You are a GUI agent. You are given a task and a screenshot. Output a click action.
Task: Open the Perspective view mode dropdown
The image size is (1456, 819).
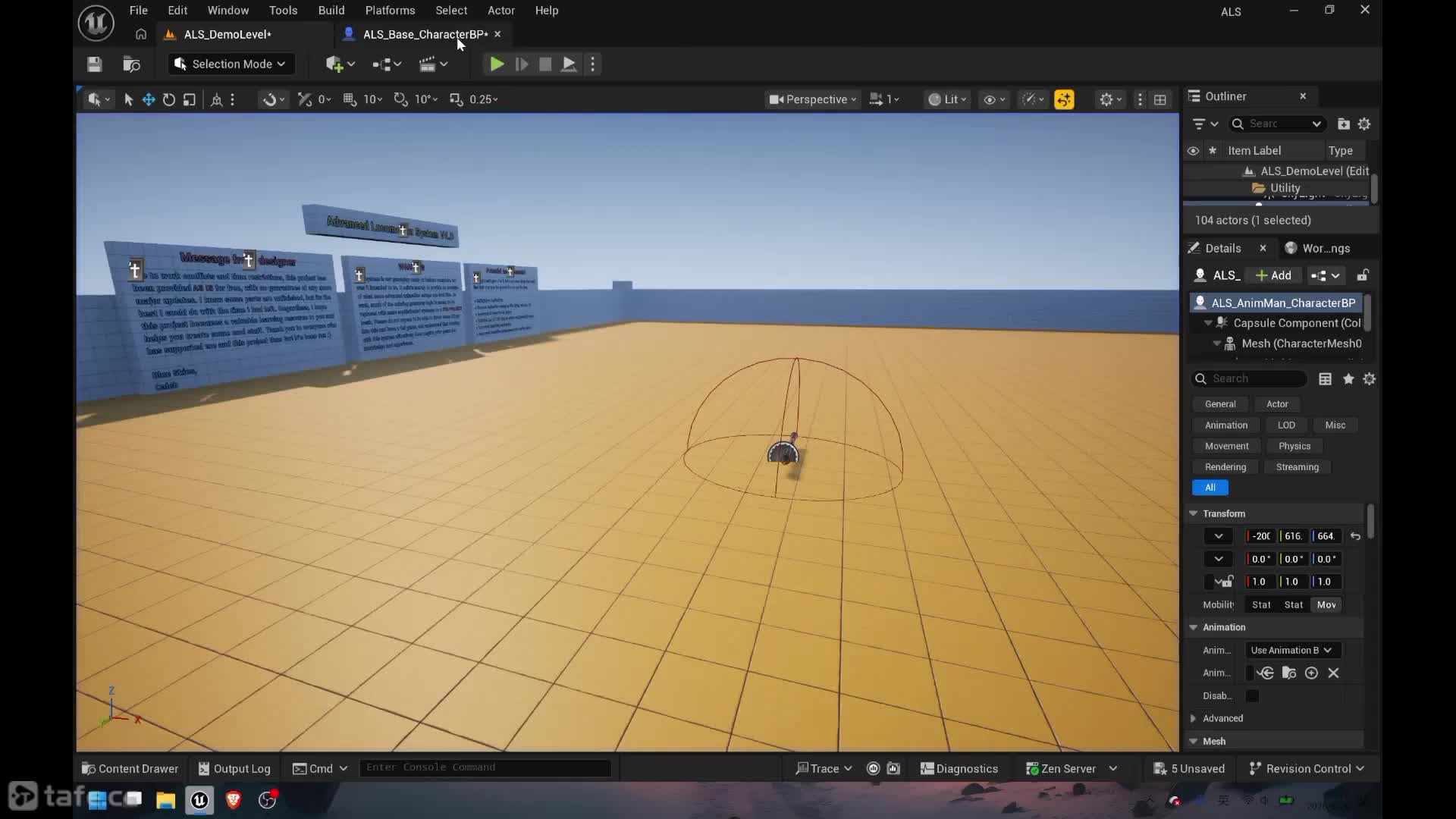pos(813,99)
